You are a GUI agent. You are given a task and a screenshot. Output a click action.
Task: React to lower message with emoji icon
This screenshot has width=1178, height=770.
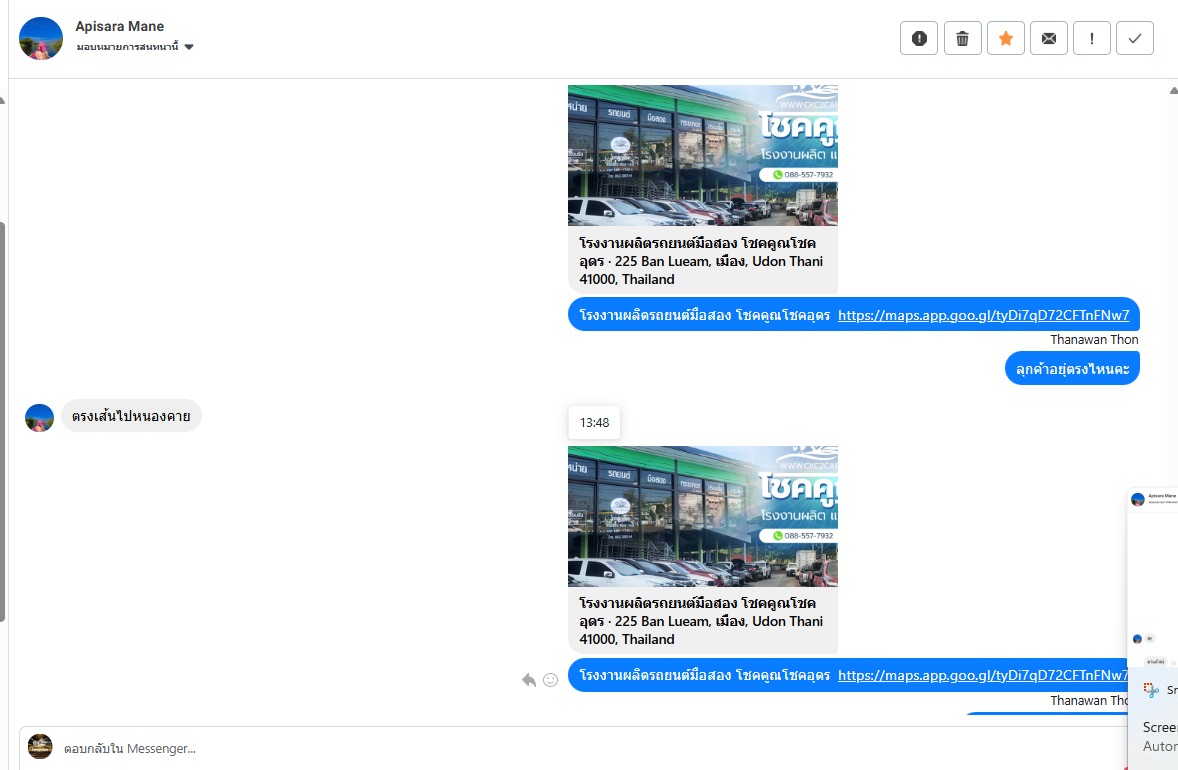(x=551, y=680)
